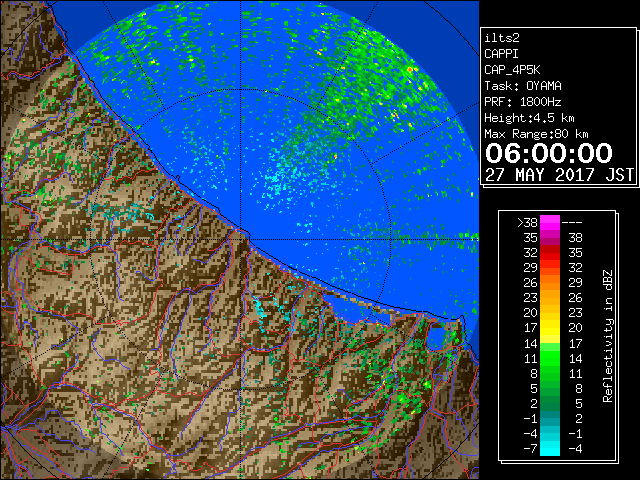Click the '06:00:00' timestamp
This screenshot has width=640, height=480.
pos(549,153)
